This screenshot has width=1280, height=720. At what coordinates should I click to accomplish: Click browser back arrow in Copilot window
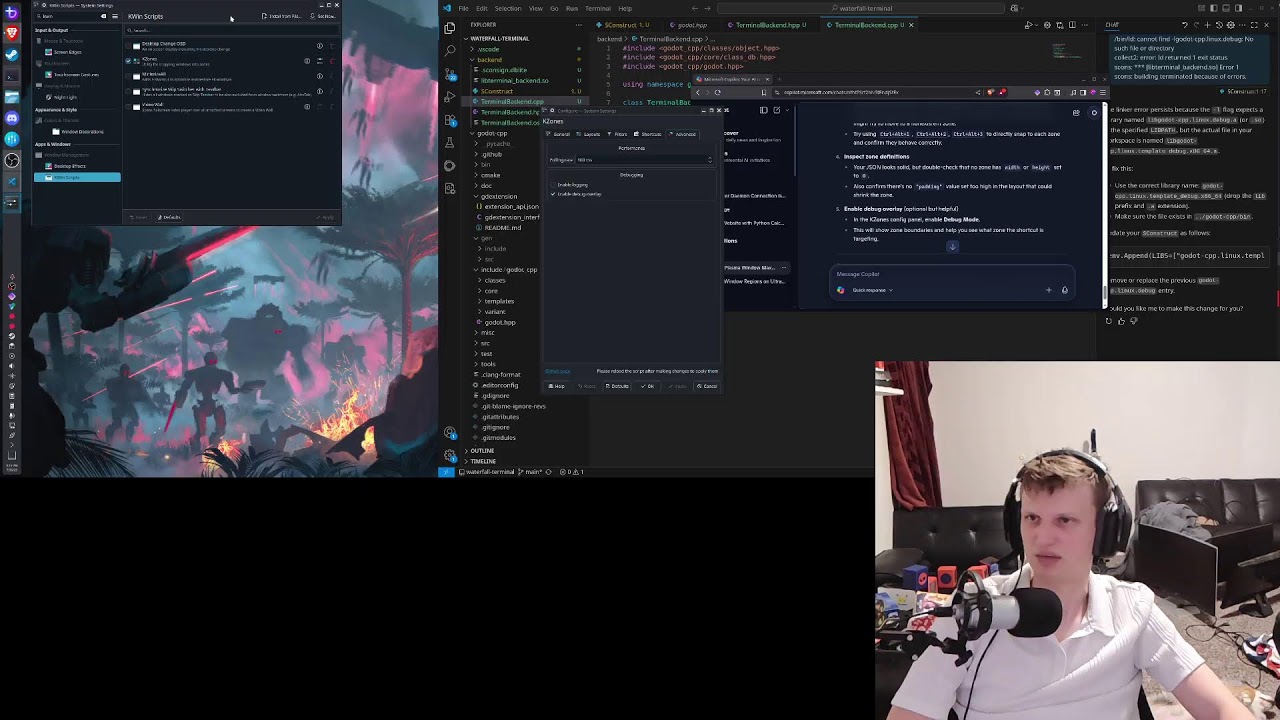(698, 92)
